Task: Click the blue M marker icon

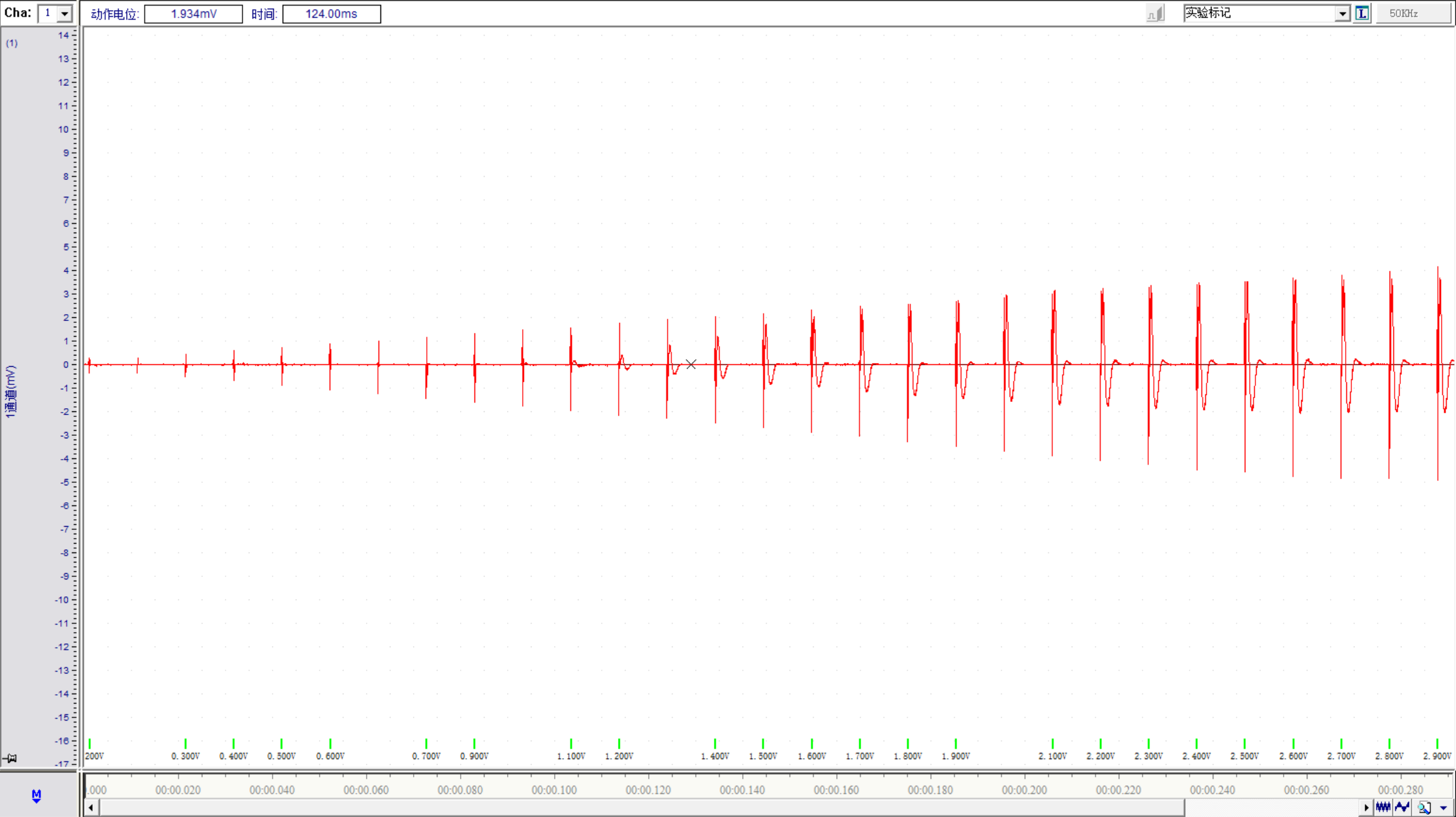Action: click(36, 796)
